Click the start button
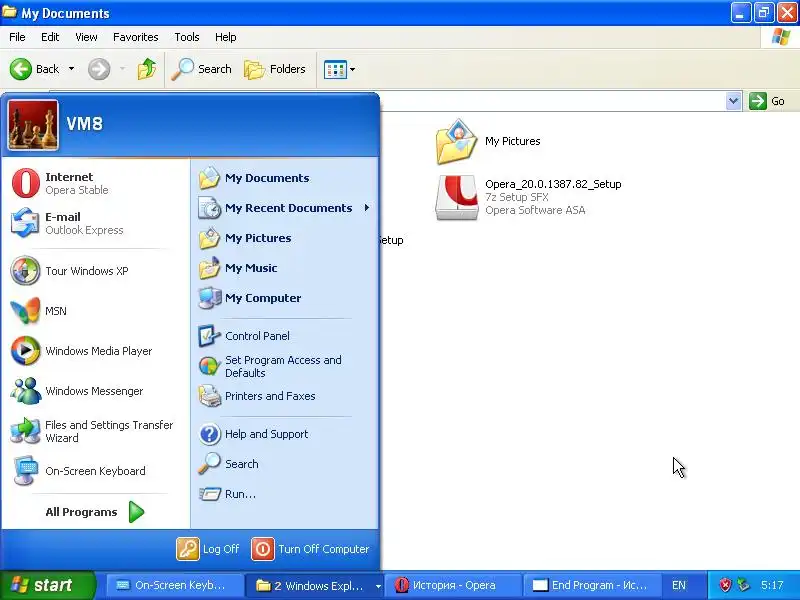Image resolution: width=800 pixels, height=600 pixels. 47,585
